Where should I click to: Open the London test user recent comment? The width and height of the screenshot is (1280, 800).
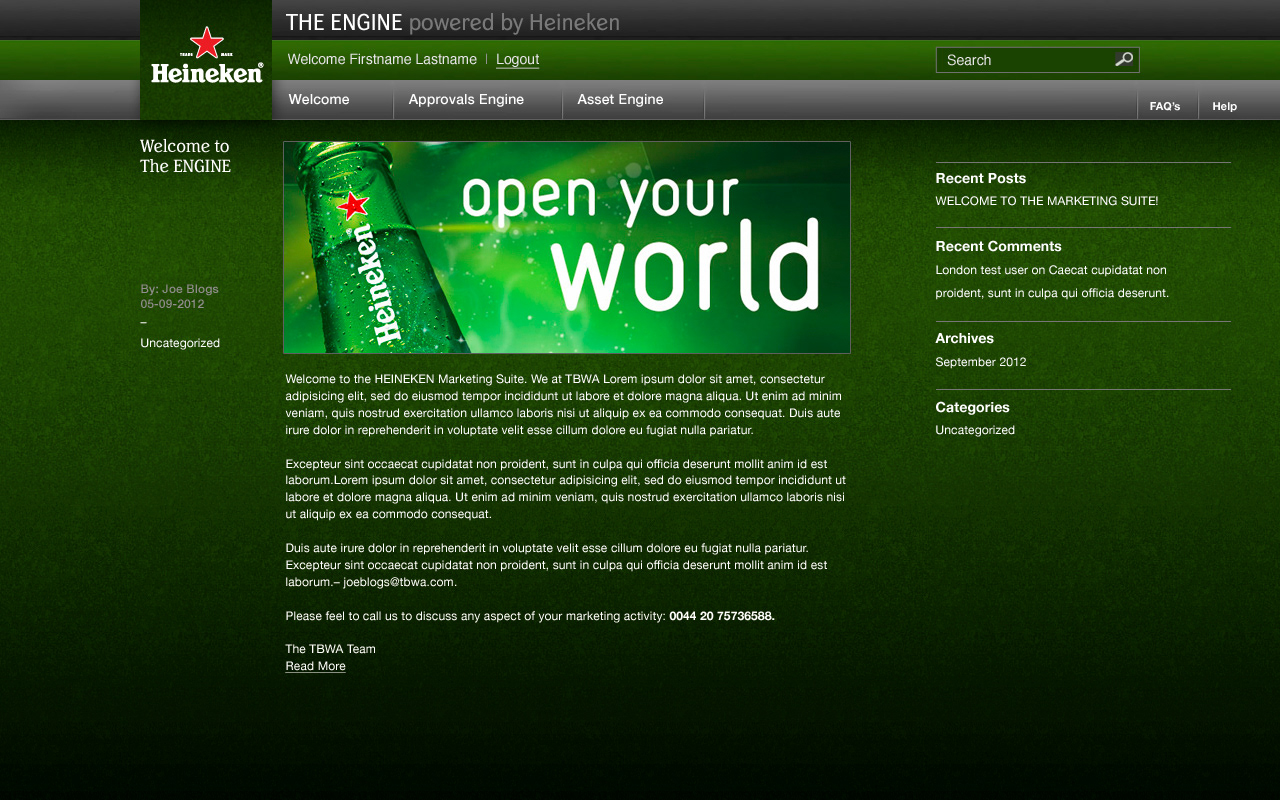1052,281
